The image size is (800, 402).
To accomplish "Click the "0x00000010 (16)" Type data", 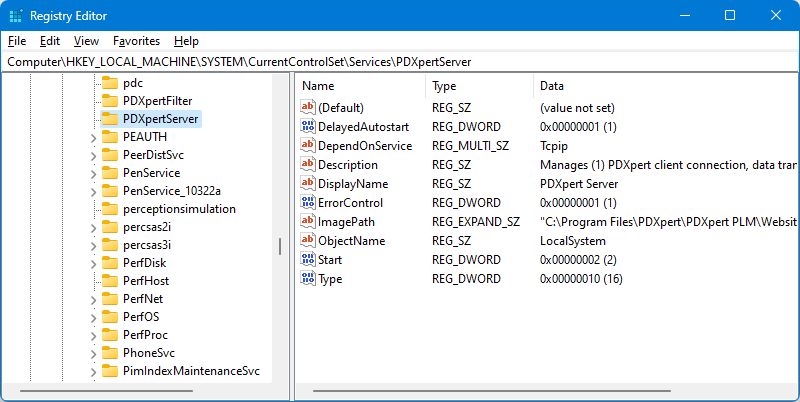I will click(581, 279).
